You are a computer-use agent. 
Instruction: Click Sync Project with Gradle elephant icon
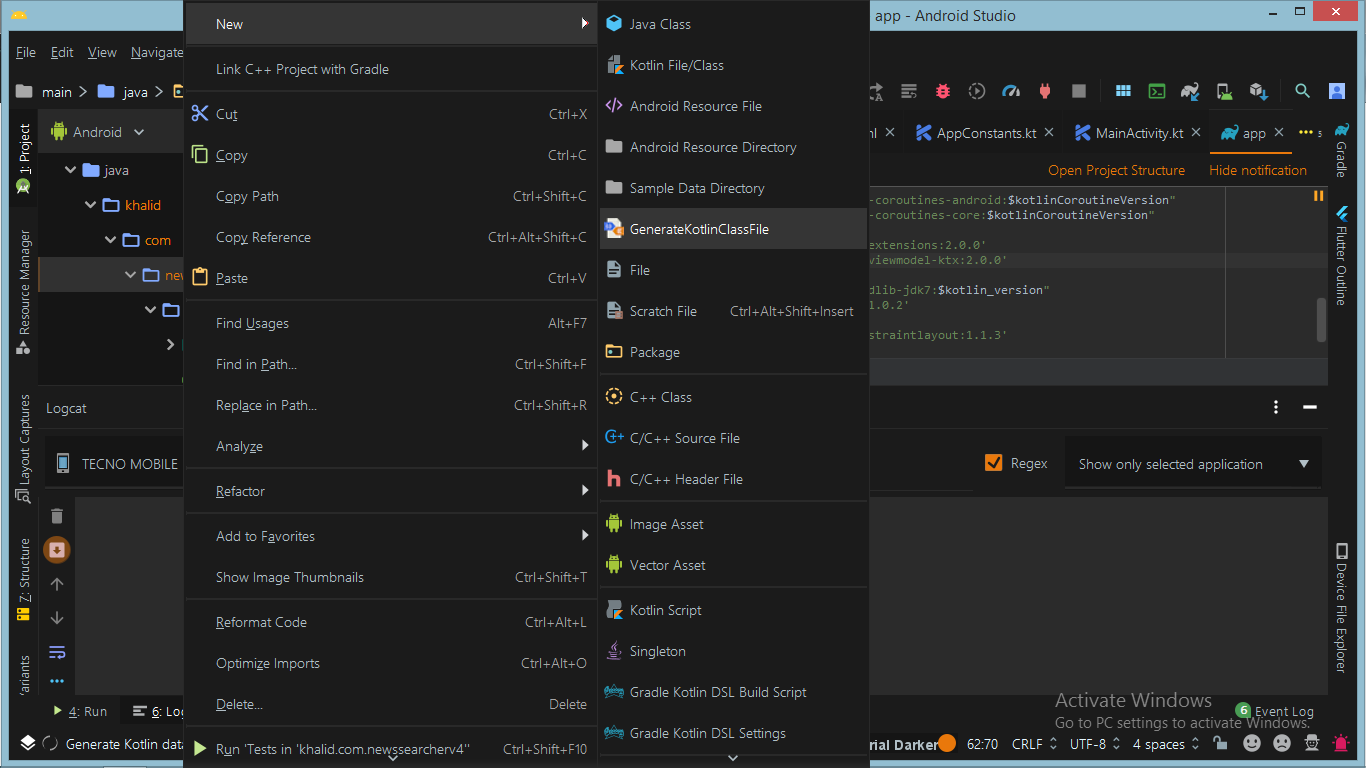point(1190,91)
